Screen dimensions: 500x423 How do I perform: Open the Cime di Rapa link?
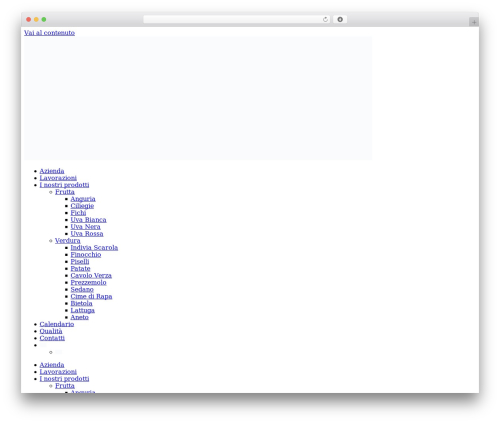pos(91,297)
